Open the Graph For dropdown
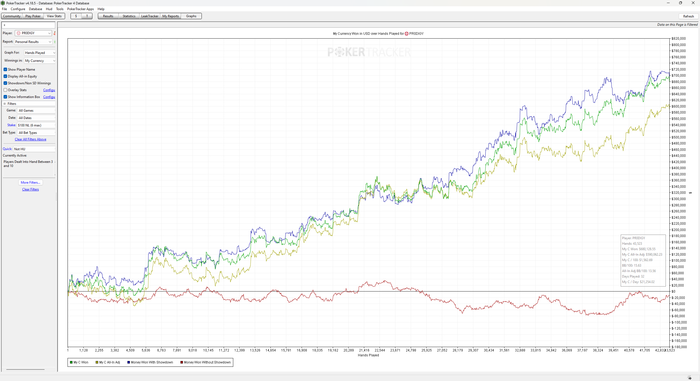The height and width of the screenshot is (381, 700). [39, 53]
